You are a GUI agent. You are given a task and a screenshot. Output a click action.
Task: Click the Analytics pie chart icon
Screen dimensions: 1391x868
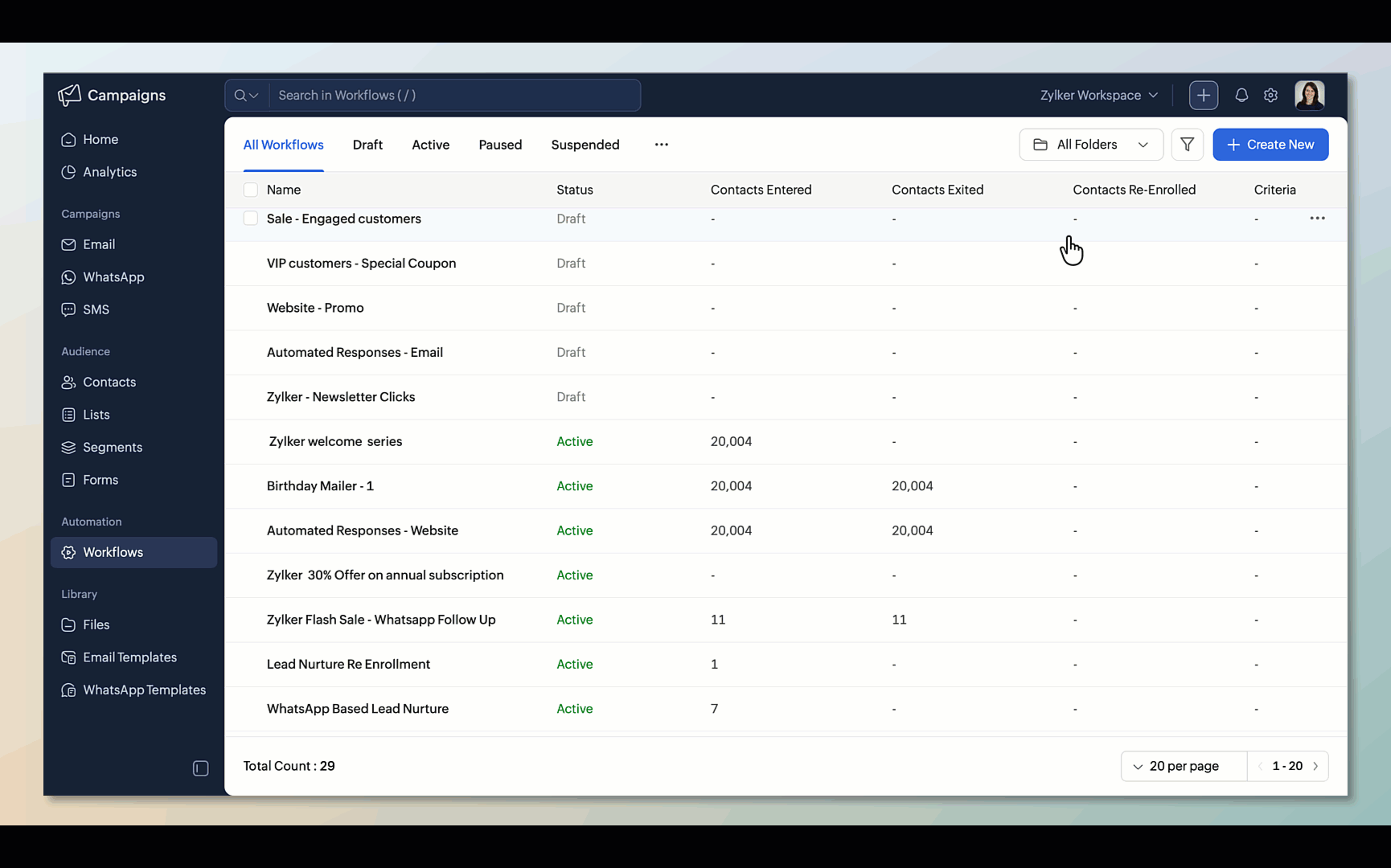coord(68,172)
